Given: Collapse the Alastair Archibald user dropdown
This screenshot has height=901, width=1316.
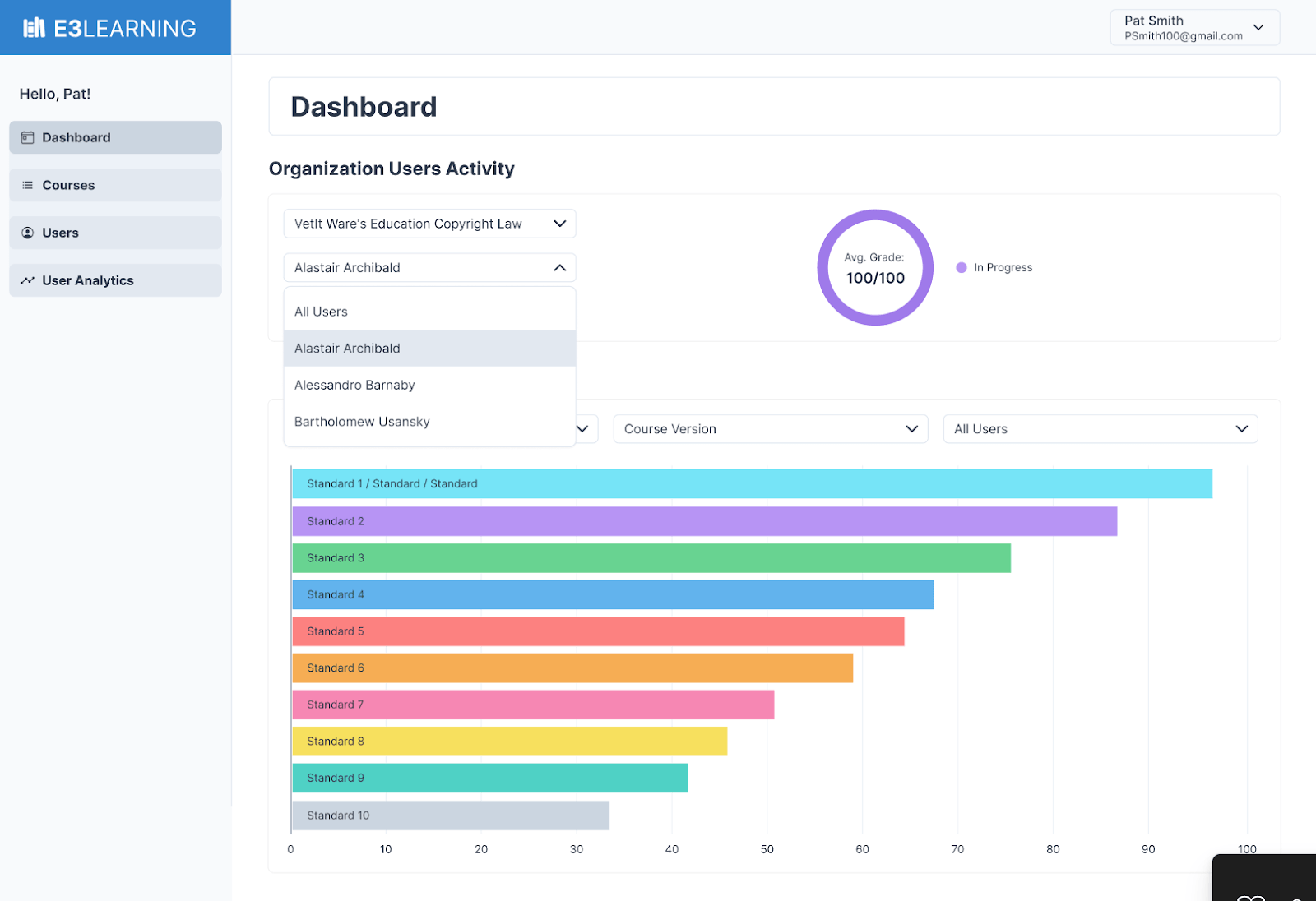Looking at the screenshot, I should (559, 268).
